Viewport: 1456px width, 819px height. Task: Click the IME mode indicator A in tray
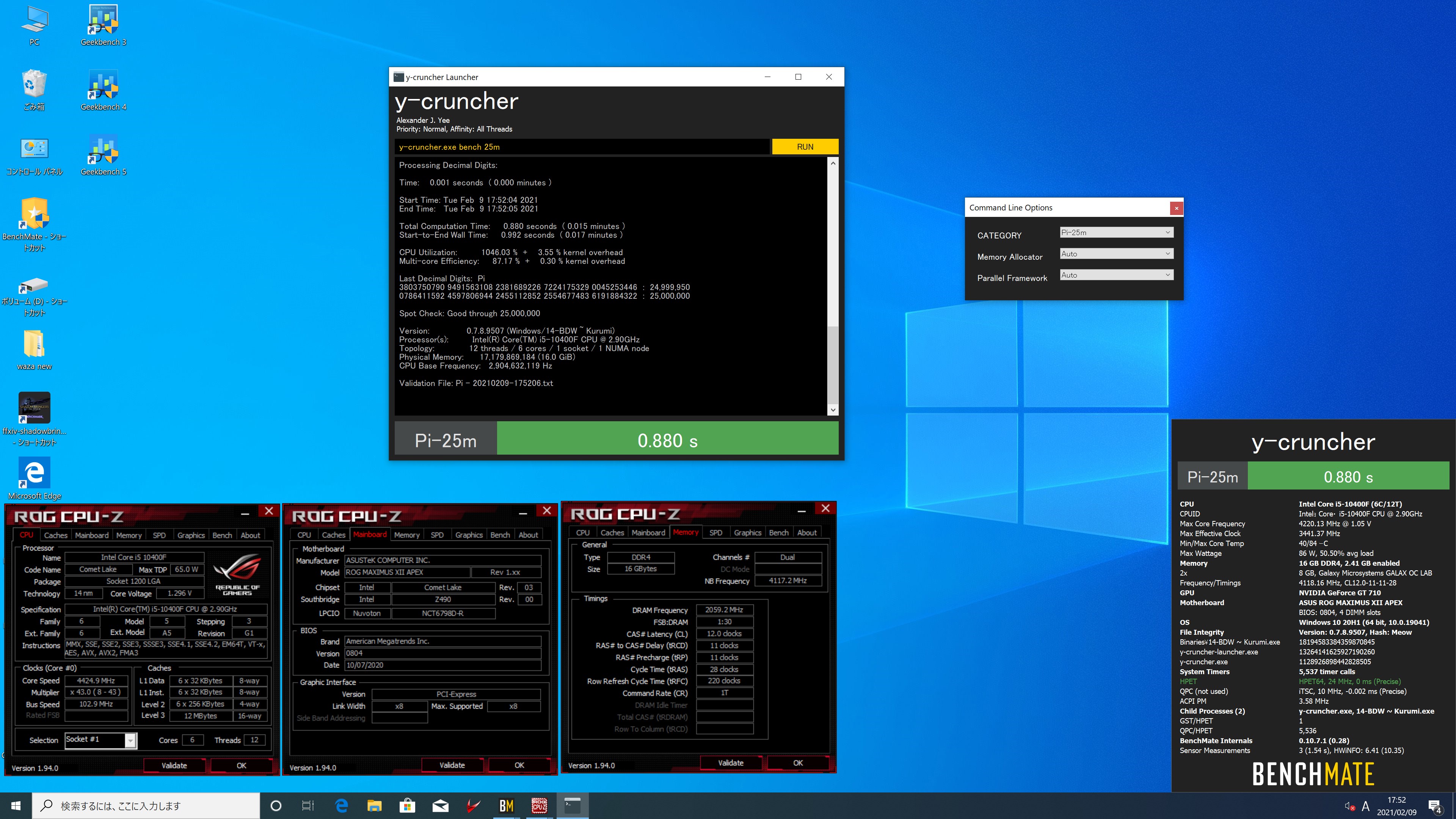(x=1365, y=806)
